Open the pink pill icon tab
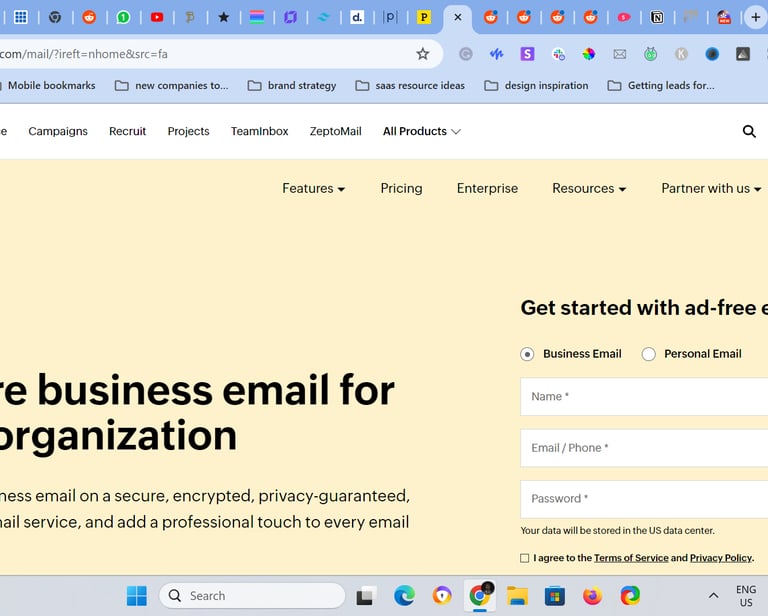Viewport: 768px width, 616px height. pyautogui.click(x=624, y=18)
